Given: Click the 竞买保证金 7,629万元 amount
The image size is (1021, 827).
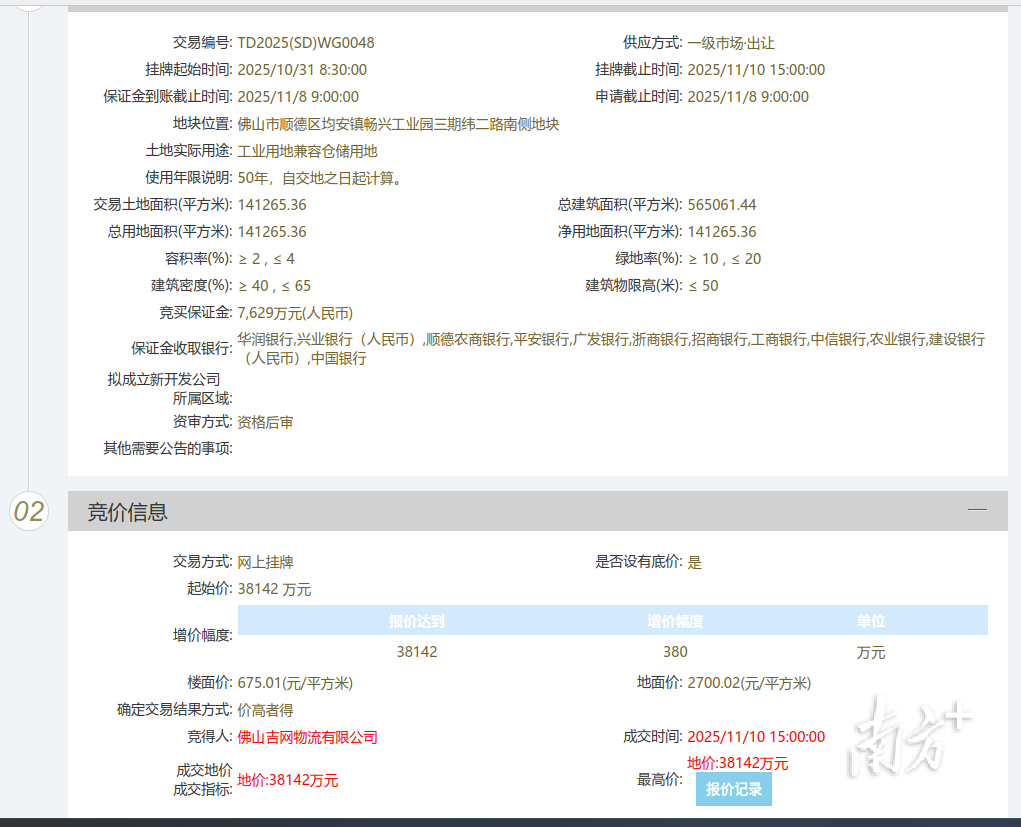Looking at the screenshot, I should pos(295,313).
